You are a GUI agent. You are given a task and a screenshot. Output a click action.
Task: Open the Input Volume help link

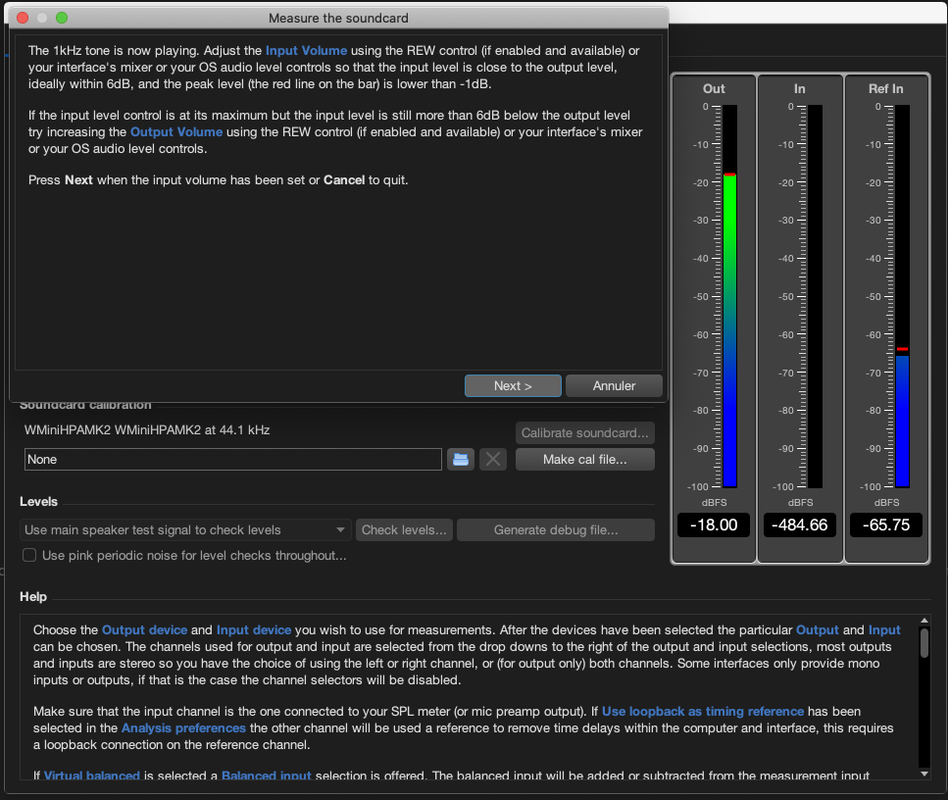point(307,51)
